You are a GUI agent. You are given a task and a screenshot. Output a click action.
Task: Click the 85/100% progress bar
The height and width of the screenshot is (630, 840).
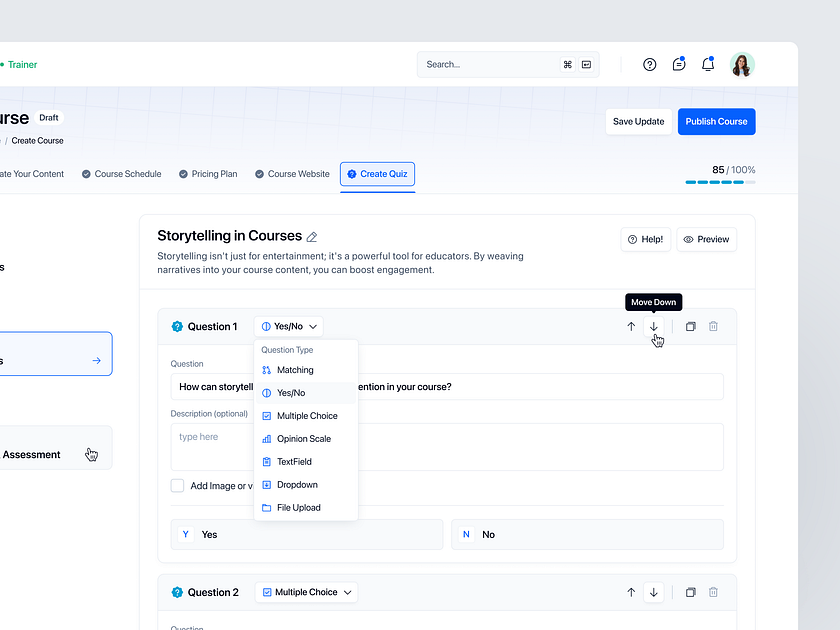pyautogui.click(x=720, y=182)
